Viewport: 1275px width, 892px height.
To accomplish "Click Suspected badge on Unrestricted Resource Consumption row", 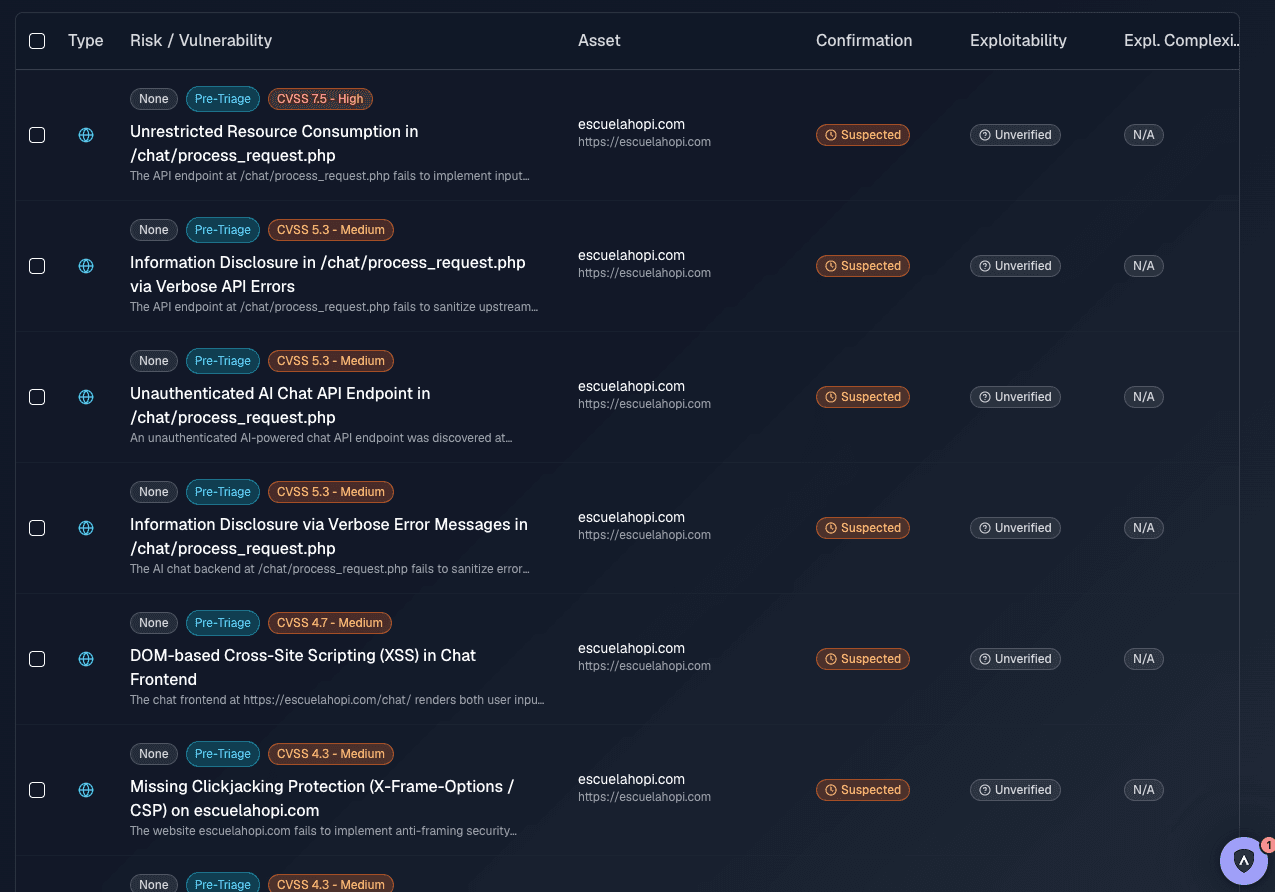I will [863, 135].
